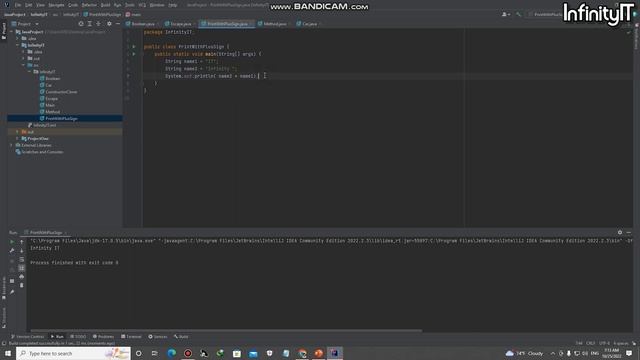Open the user account icon in toolbar
The image size is (640, 360).
click(505, 14)
